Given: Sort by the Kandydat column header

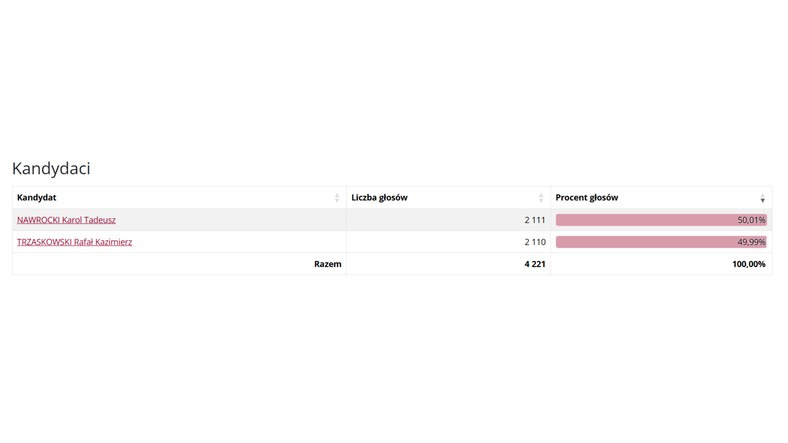Looking at the screenshot, I should [x=37, y=197].
